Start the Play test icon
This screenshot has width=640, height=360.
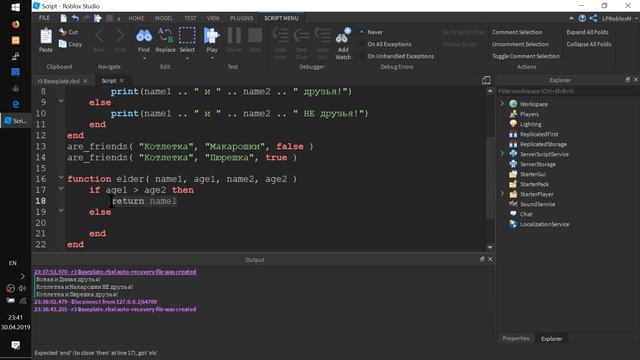click(212, 36)
